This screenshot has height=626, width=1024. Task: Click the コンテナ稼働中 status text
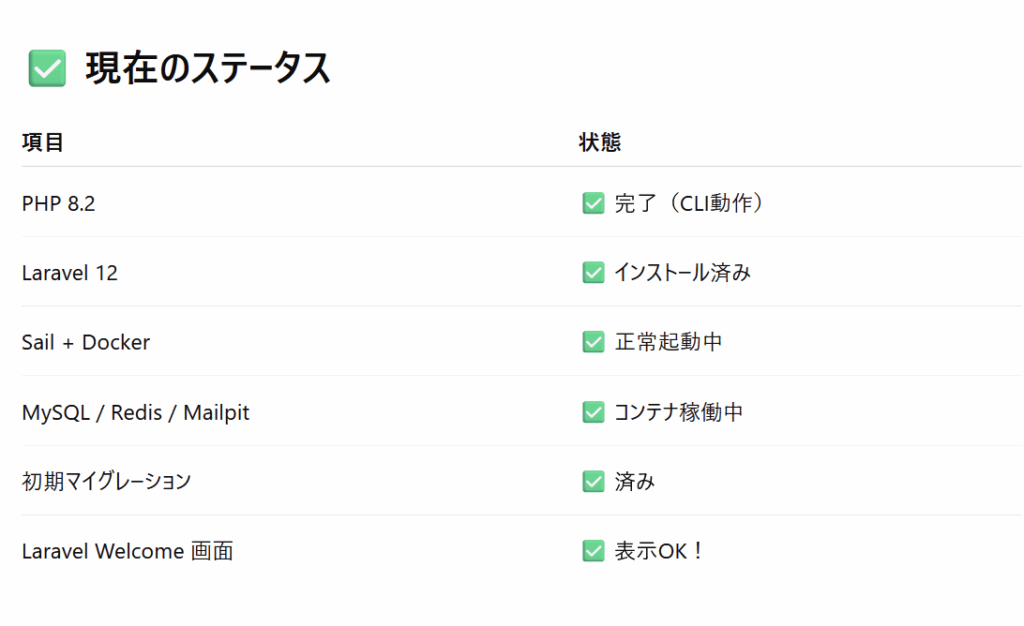pyautogui.click(x=679, y=412)
